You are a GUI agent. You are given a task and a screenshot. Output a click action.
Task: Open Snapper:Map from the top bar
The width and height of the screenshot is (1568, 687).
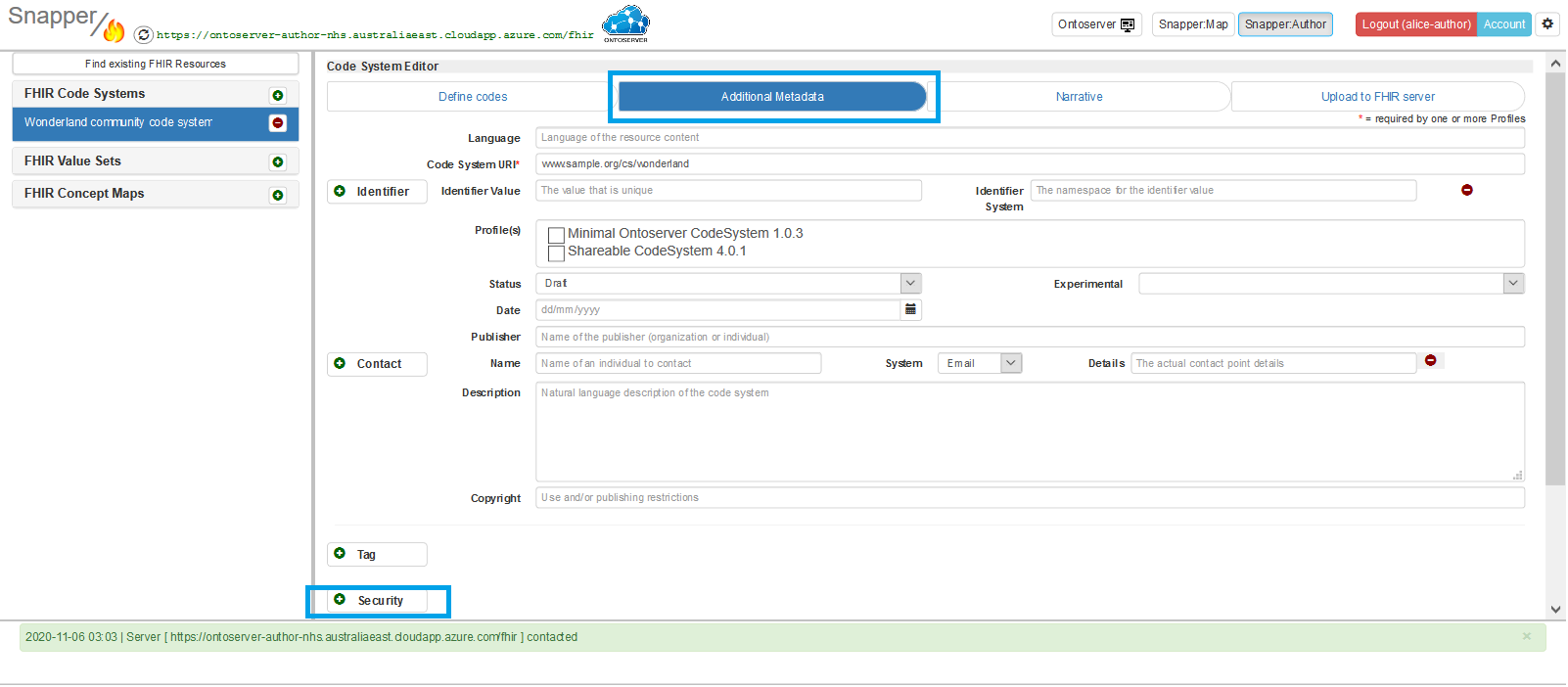click(1193, 24)
